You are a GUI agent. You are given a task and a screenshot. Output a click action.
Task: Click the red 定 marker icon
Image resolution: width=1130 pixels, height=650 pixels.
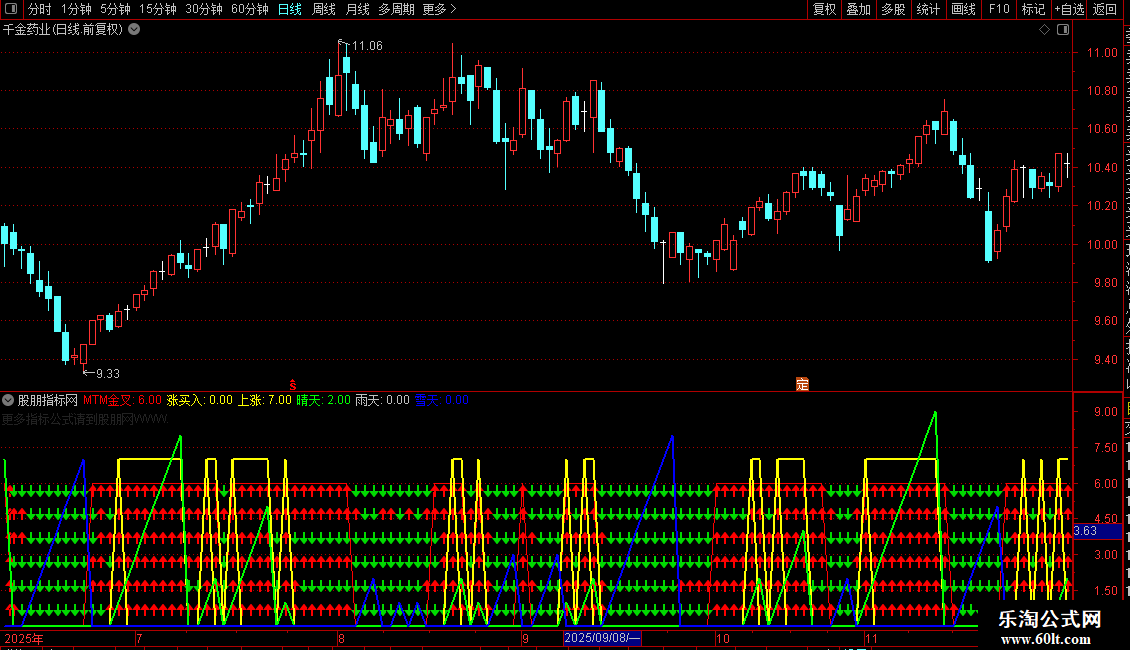click(x=802, y=384)
